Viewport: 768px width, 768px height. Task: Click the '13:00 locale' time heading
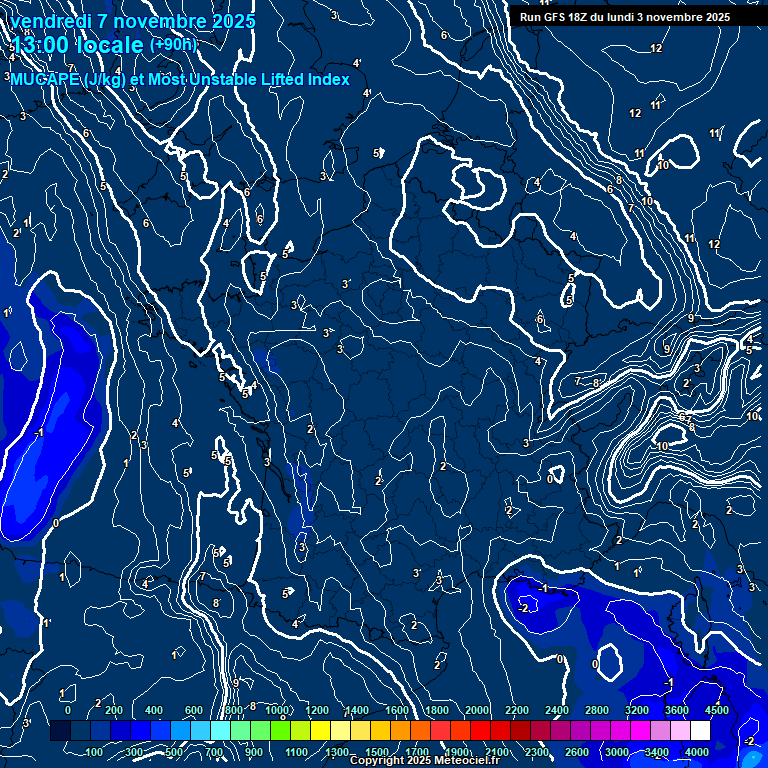click(x=77, y=45)
